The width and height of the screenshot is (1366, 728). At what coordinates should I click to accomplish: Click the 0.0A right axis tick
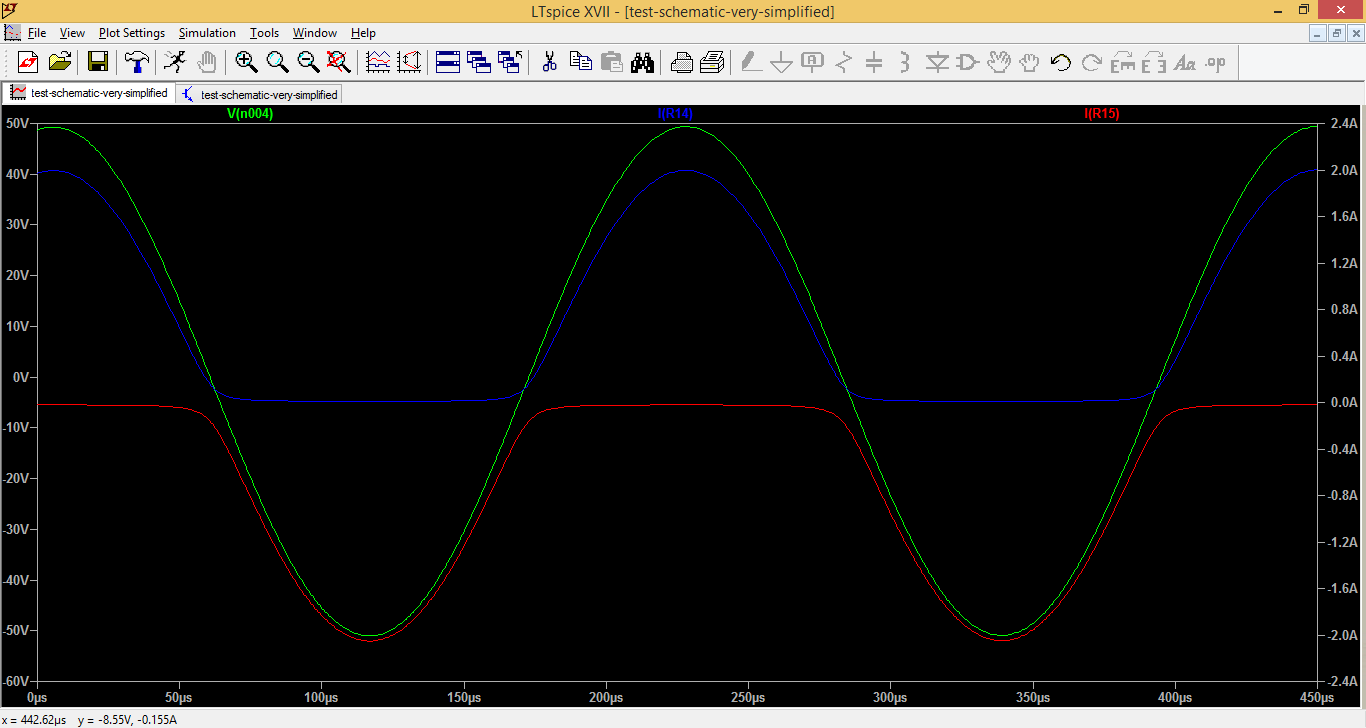click(1344, 402)
